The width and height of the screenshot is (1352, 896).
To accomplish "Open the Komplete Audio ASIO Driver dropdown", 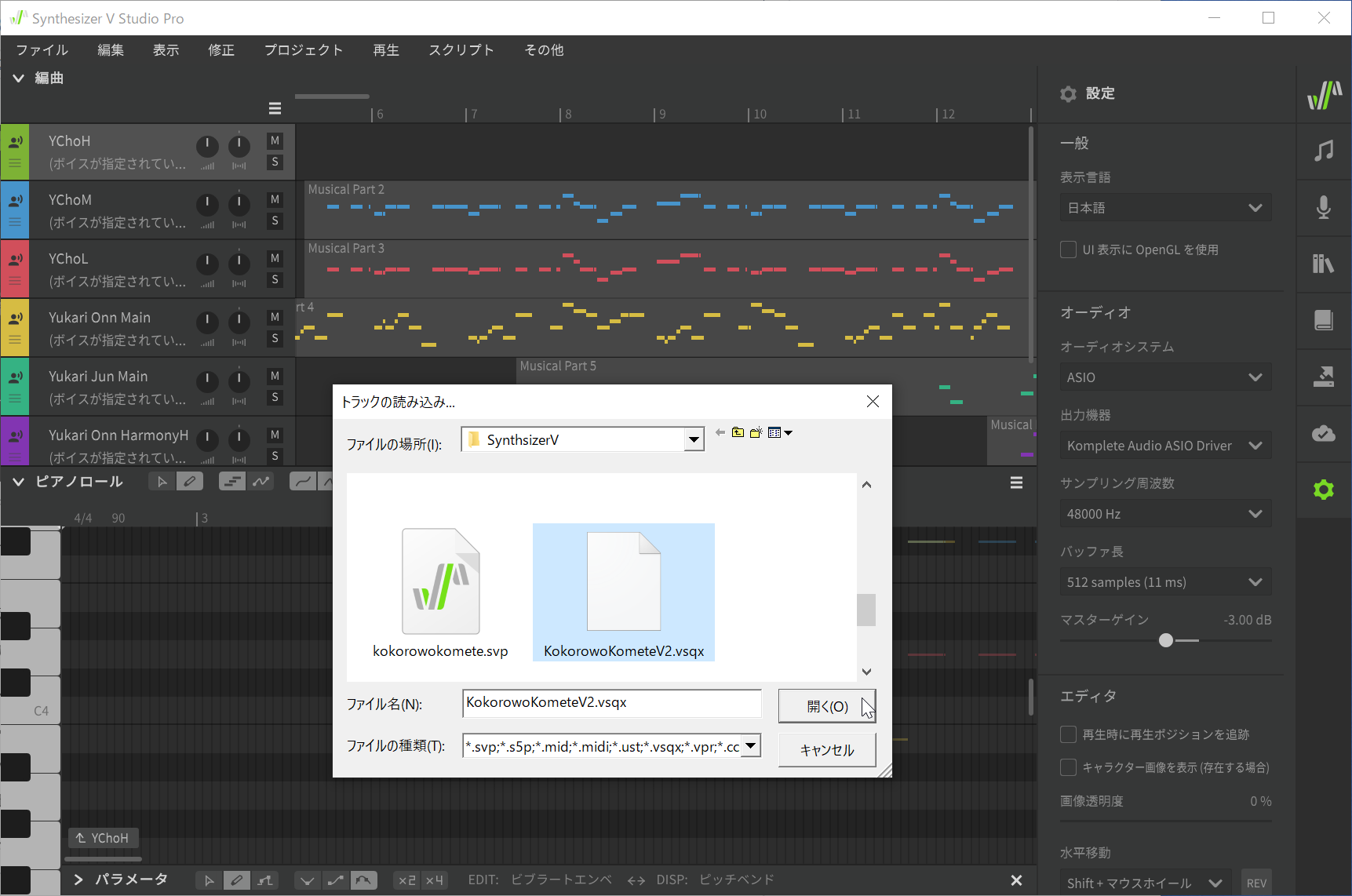I will [1165, 446].
